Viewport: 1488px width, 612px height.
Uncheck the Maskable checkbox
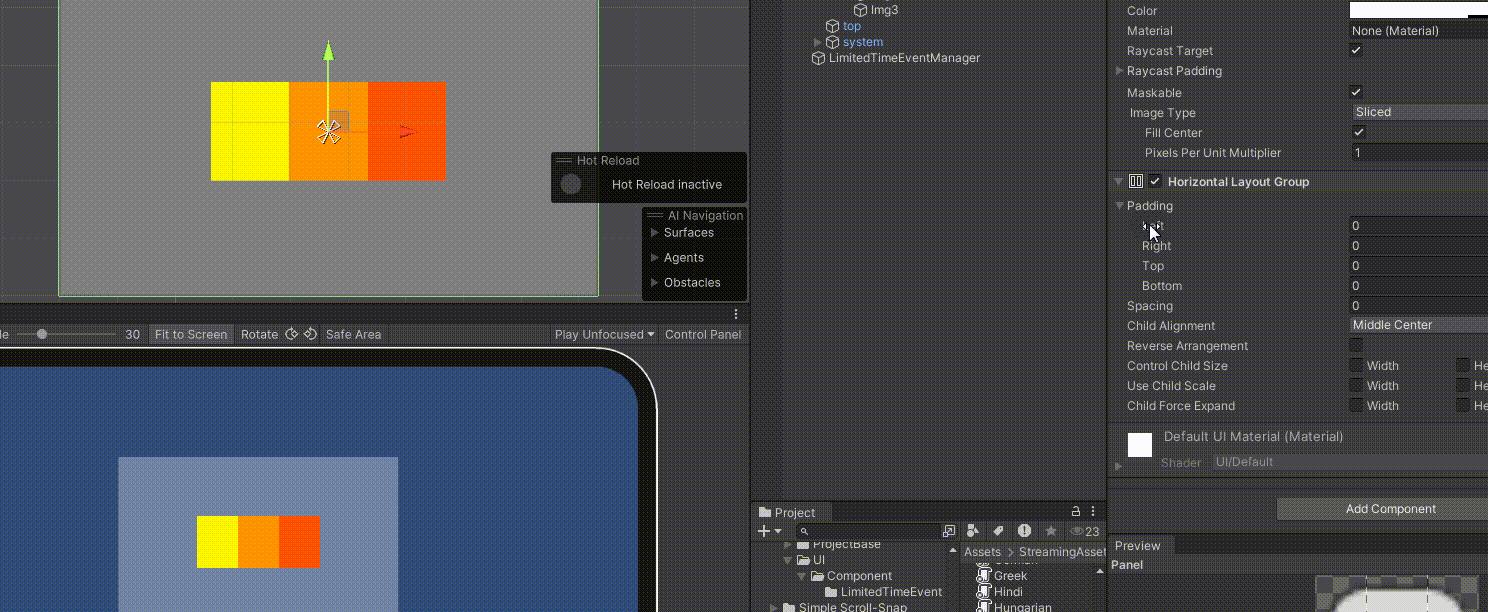[1356, 93]
